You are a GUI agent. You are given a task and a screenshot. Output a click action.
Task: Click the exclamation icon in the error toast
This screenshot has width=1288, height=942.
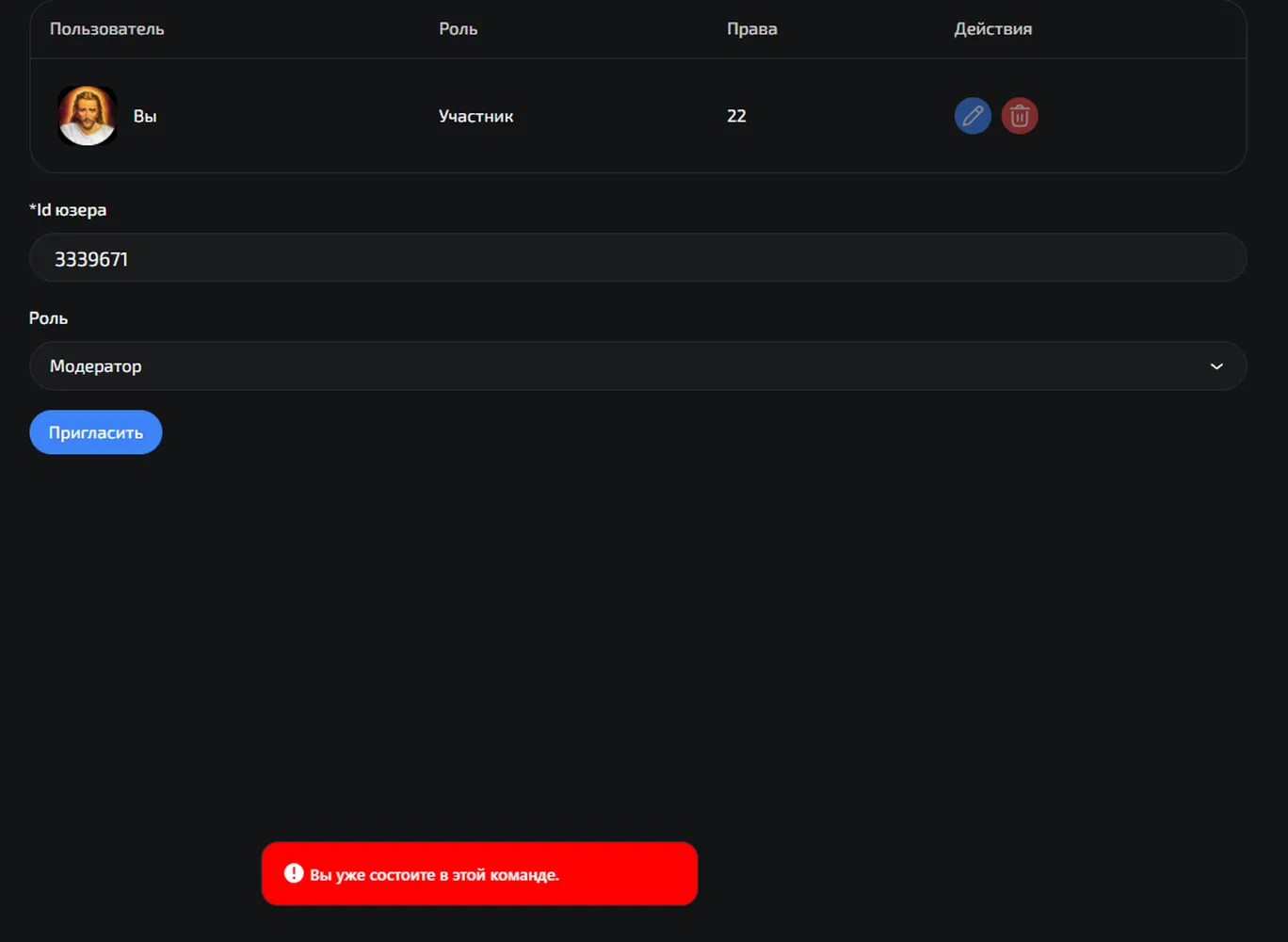294,873
